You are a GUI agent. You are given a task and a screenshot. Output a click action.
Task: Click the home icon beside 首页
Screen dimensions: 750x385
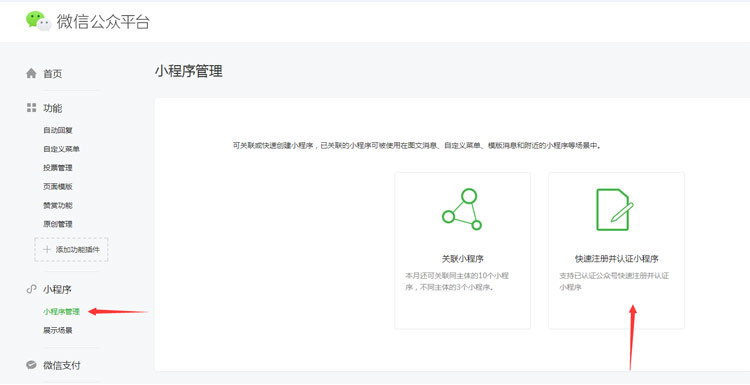click(x=31, y=73)
